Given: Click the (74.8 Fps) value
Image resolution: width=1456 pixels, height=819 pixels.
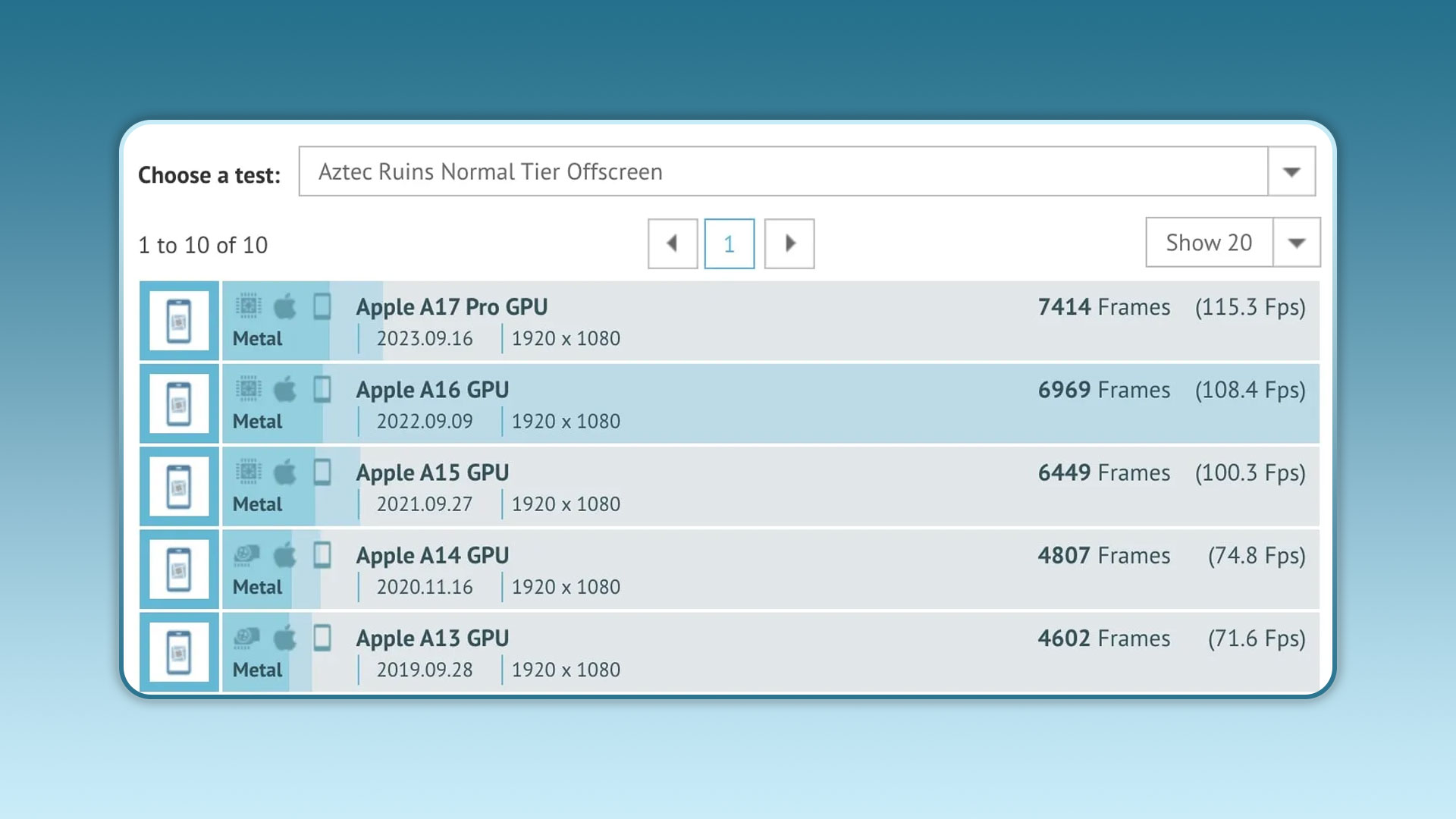Looking at the screenshot, I should [x=1257, y=556].
